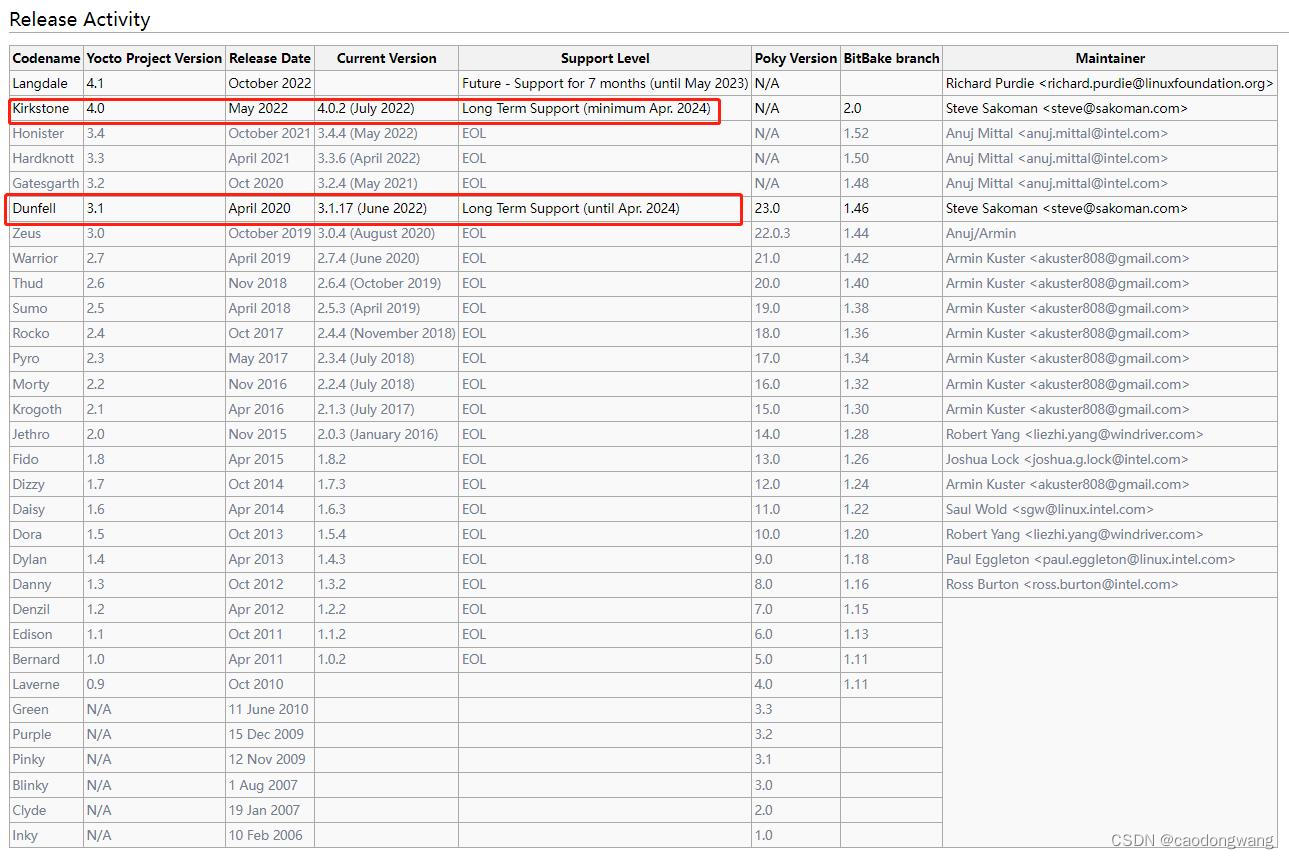Screen dimensions: 1289x859
Task: Click the Rocko codename cell
Action: coord(46,333)
